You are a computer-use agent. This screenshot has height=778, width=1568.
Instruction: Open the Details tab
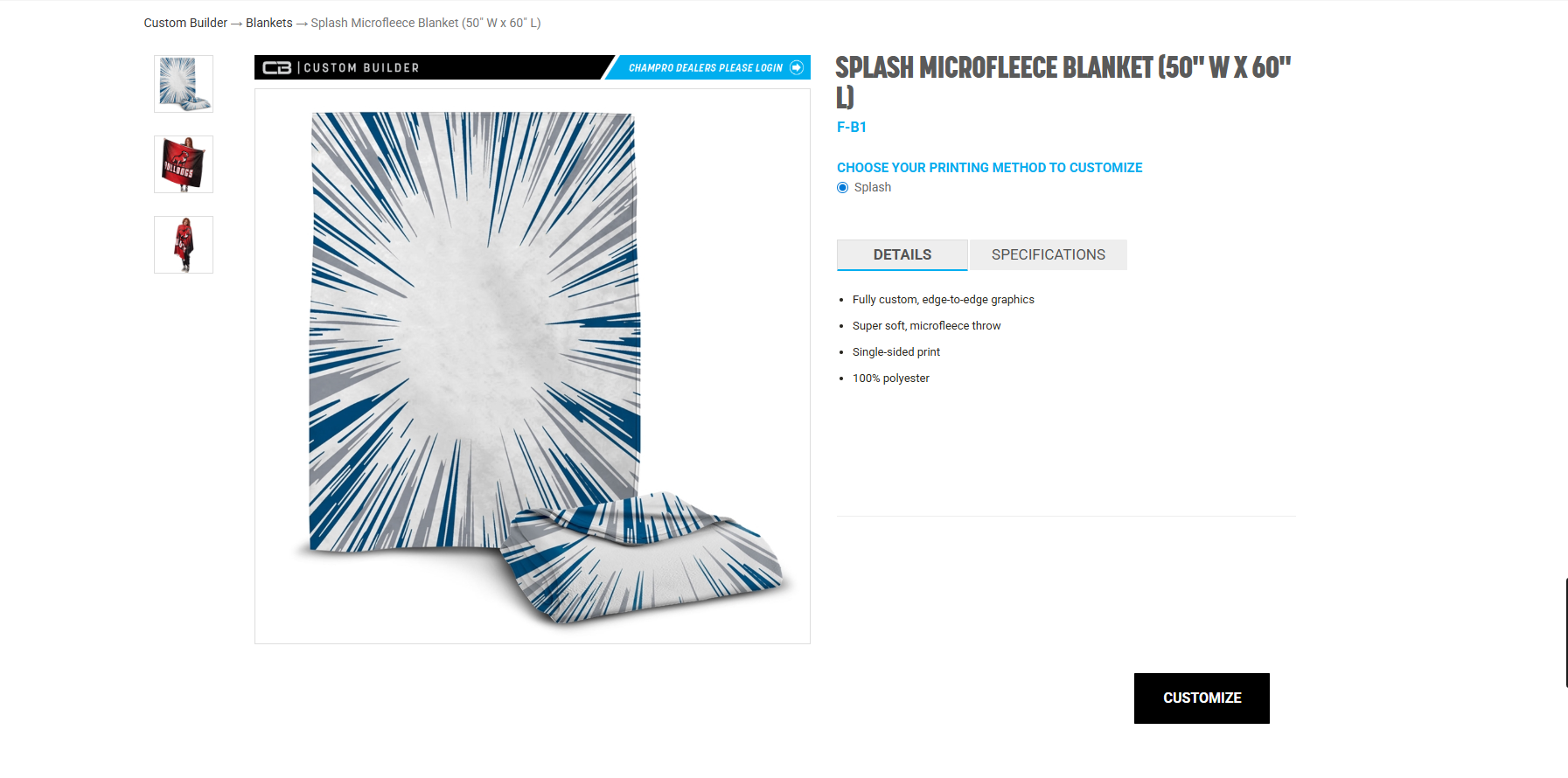(x=902, y=254)
